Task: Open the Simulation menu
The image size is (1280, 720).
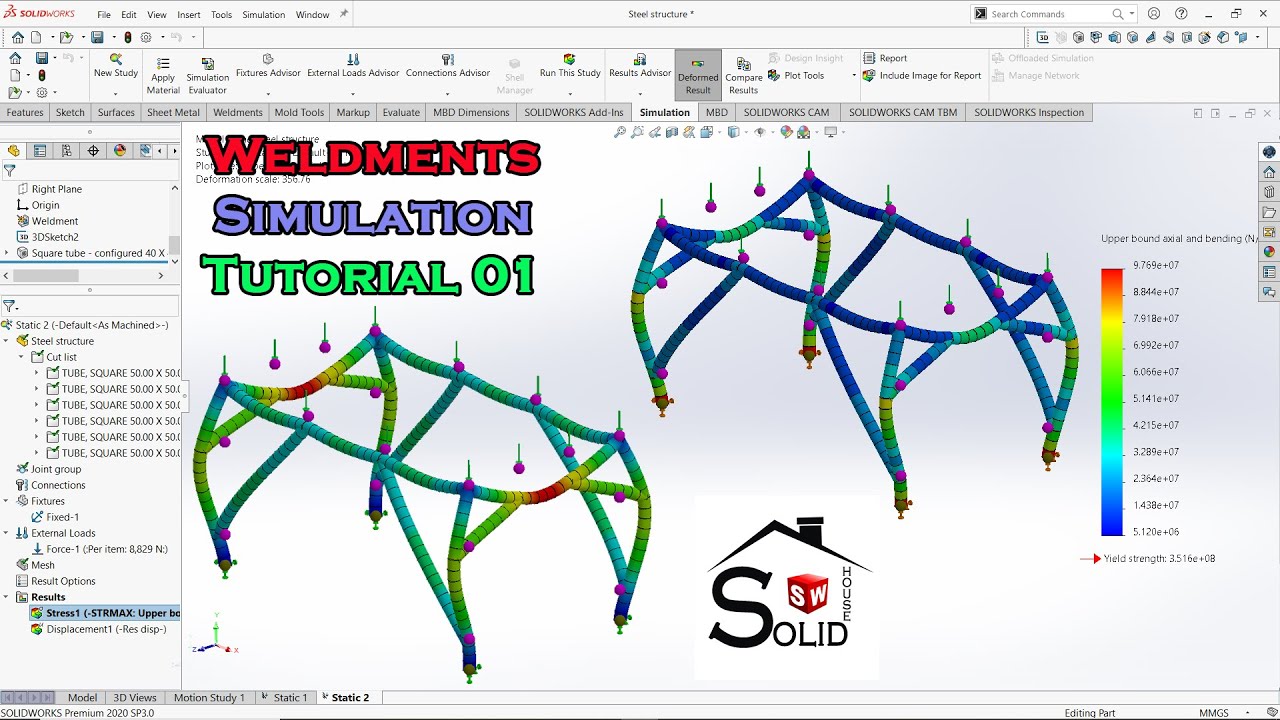Action: (x=264, y=15)
